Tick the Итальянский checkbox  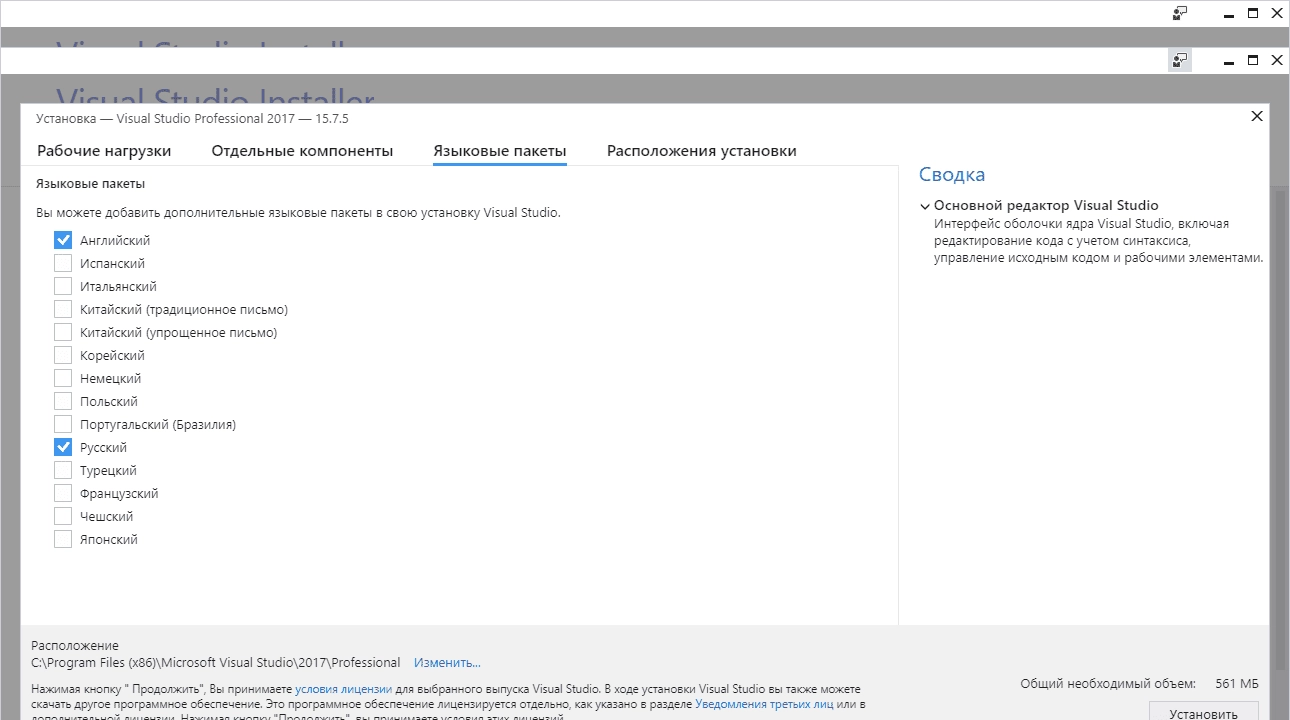tap(63, 286)
